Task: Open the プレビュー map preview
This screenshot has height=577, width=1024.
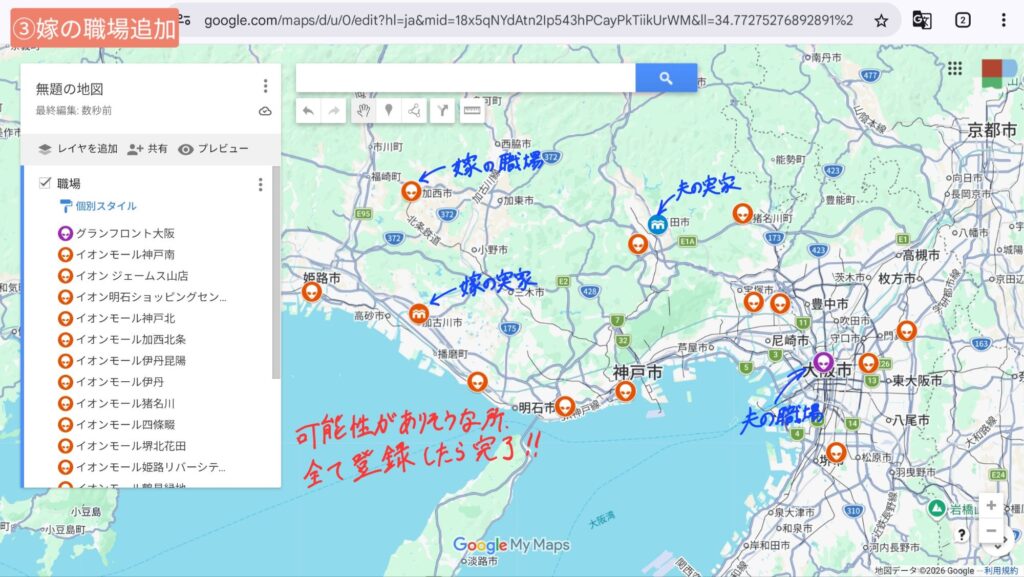Action: tap(213, 149)
